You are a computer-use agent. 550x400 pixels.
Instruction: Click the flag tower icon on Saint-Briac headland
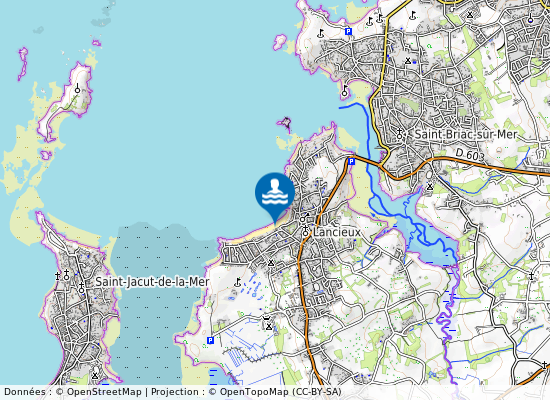tap(345, 91)
